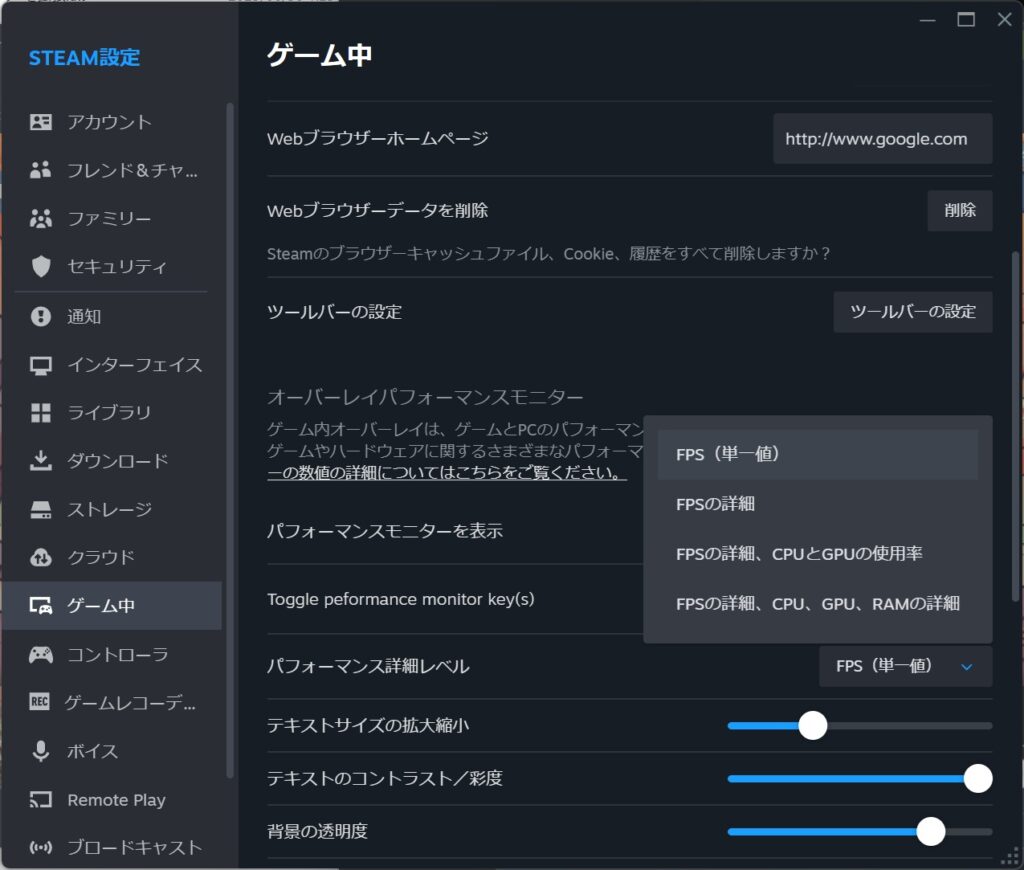Click the ブロードキャスト signal icon
Image resolution: width=1024 pixels, height=870 pixels.
(40, 848)
